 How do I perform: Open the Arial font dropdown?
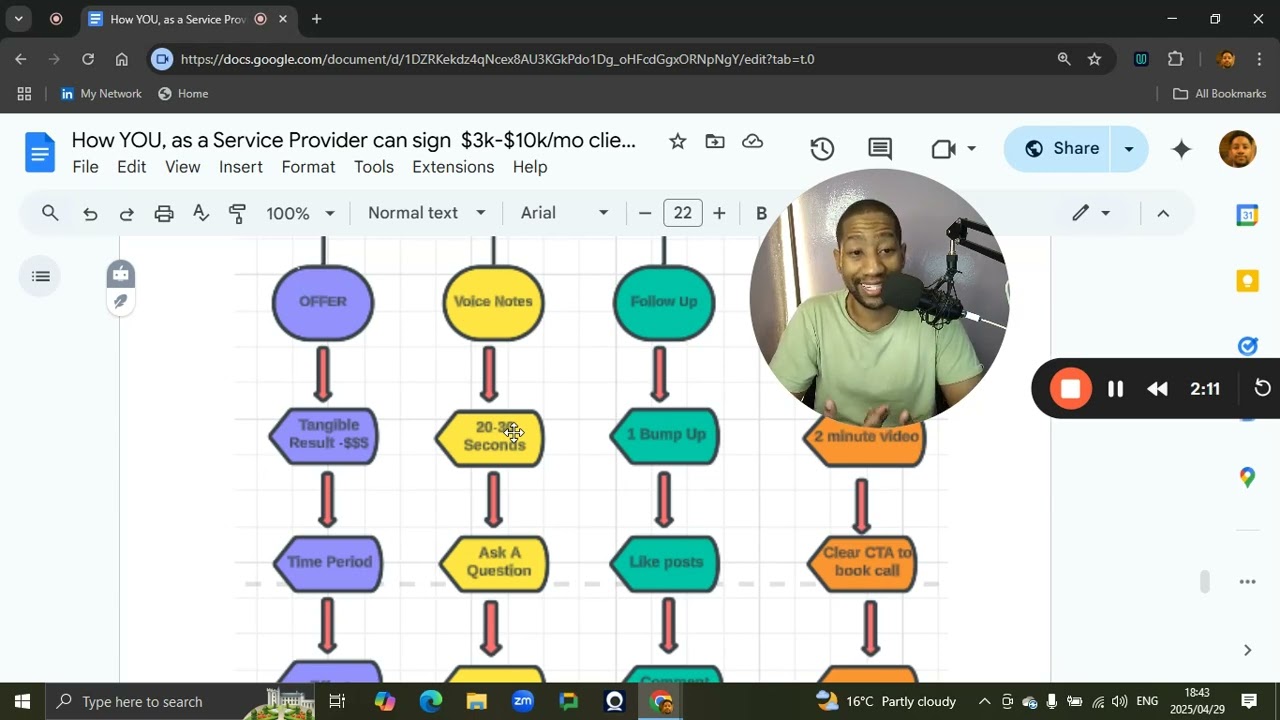coord(565,213)
